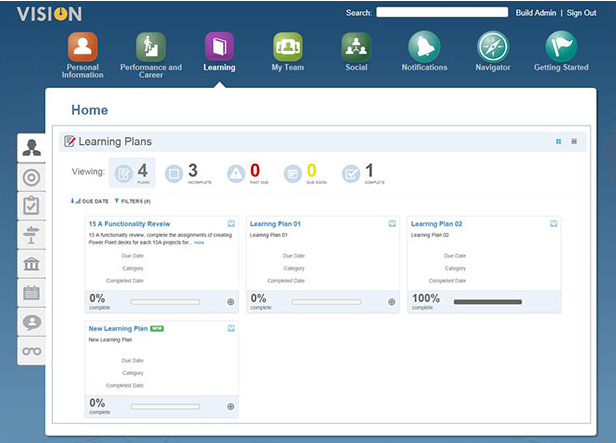The image size is (616, 443).
Task: Select the institution building sidebar icon
Action: point(31,264)
